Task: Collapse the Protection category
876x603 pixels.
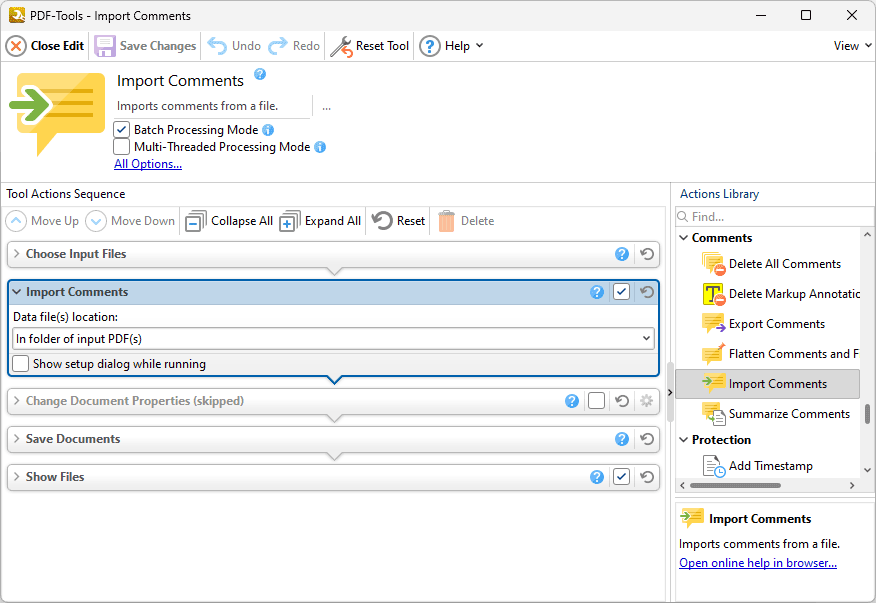Action: click(684, 440)
